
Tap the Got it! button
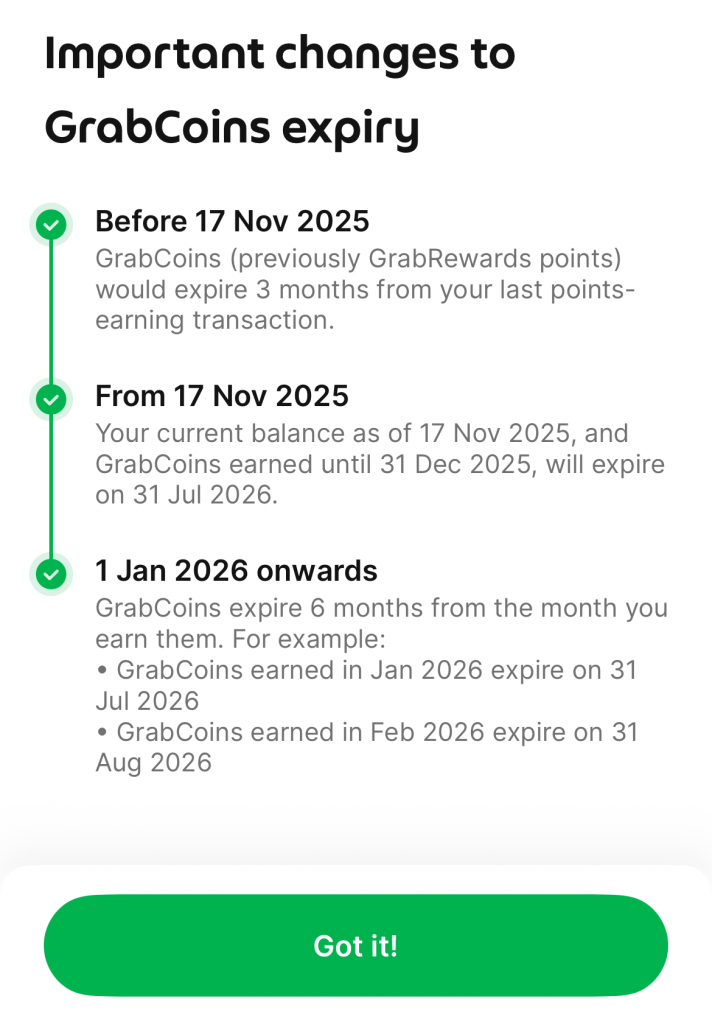click(x=356, y=945)
